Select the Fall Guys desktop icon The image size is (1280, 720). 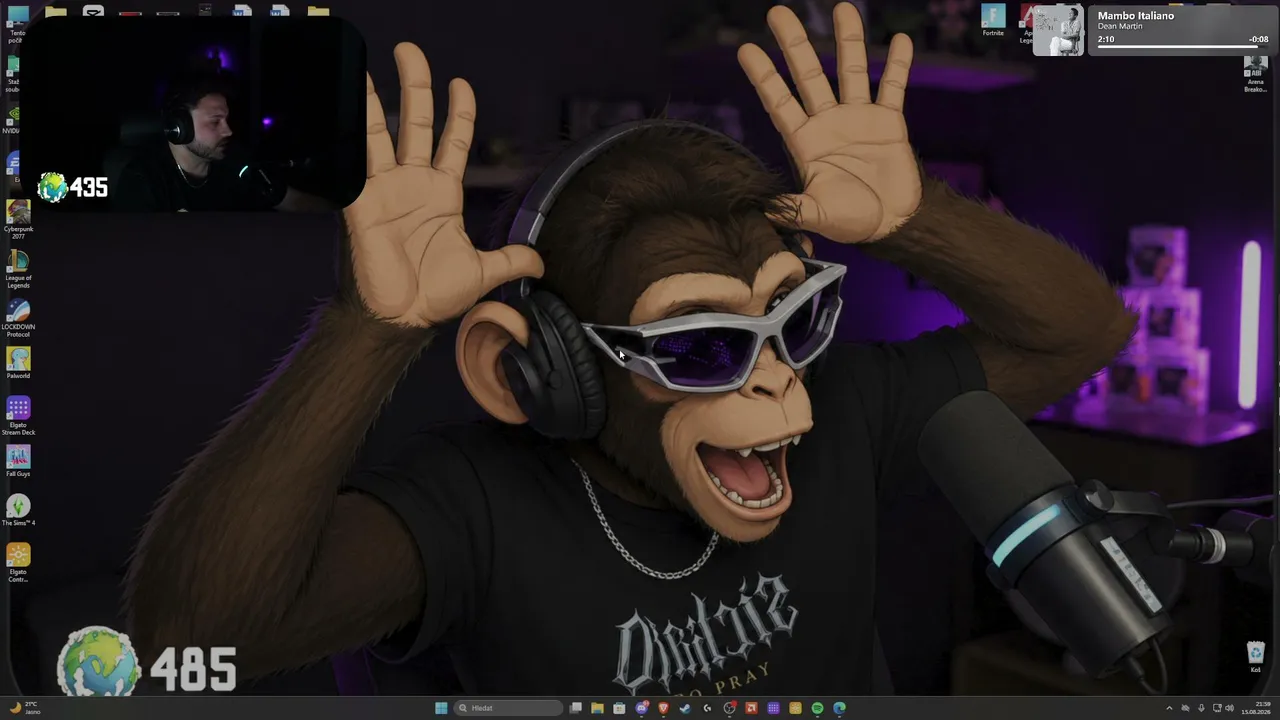click(18, 460)
